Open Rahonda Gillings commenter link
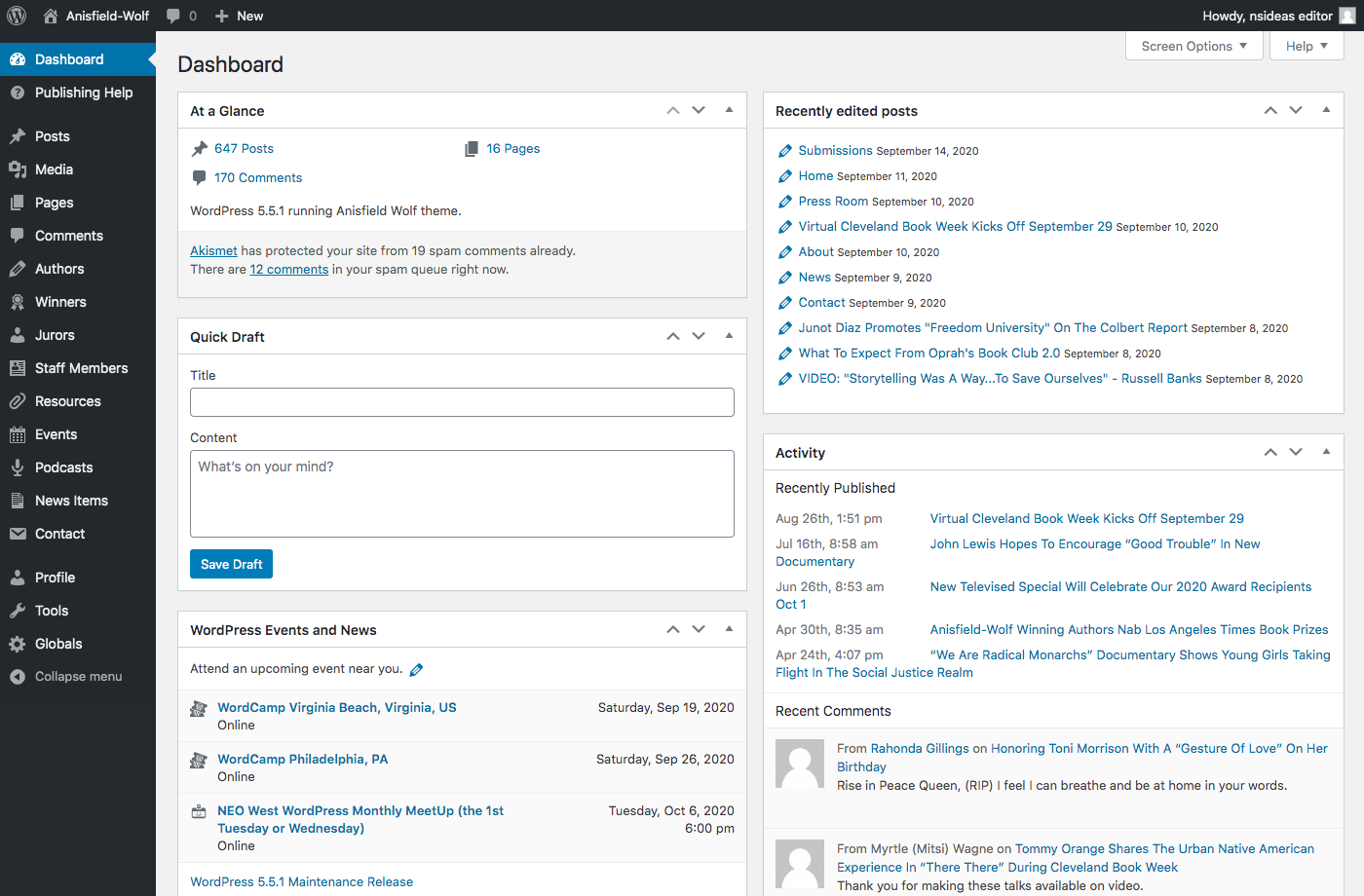1364x896 pixels. (x=920, y=749)
